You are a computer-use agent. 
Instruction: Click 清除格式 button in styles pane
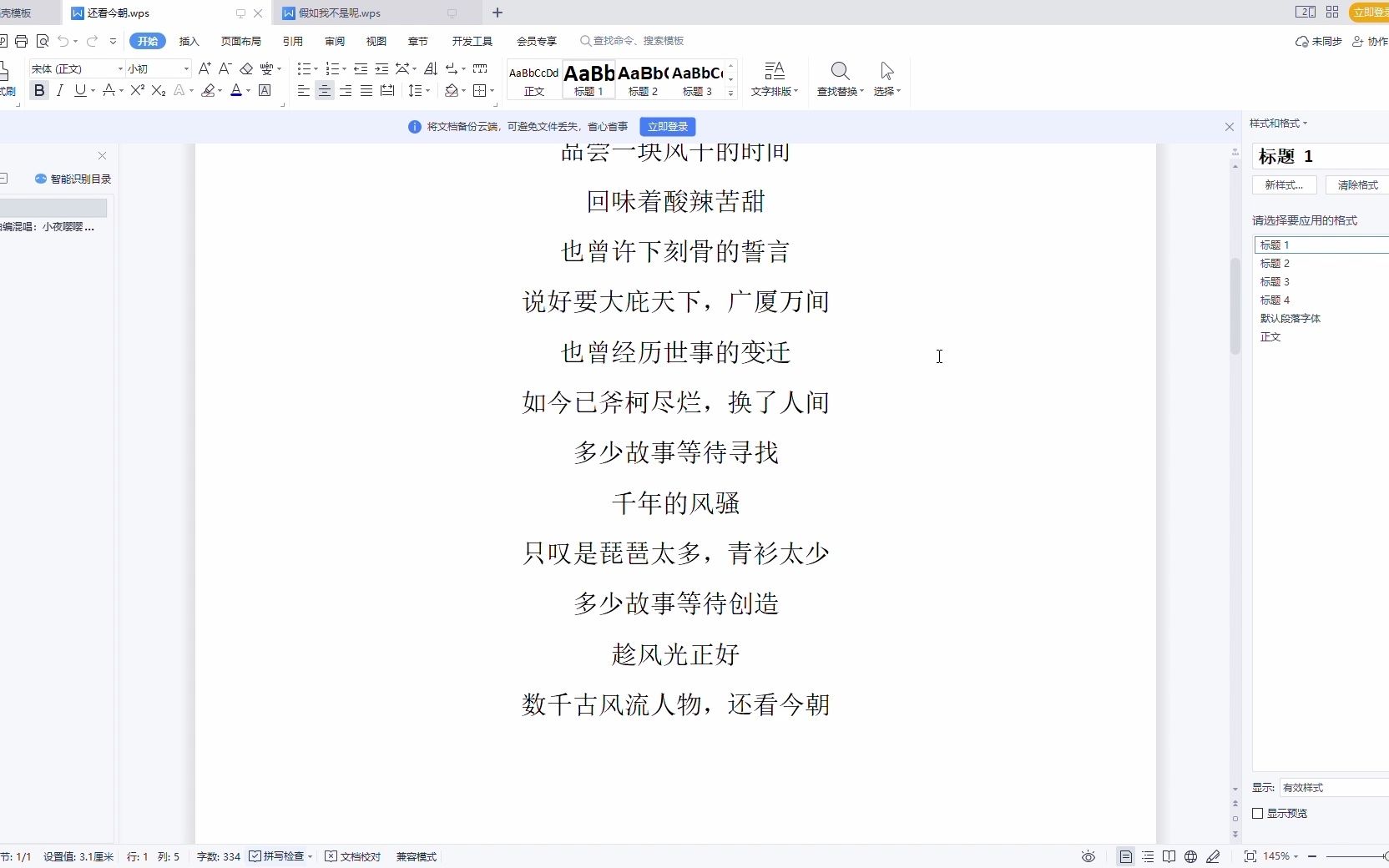point(1357,185)
